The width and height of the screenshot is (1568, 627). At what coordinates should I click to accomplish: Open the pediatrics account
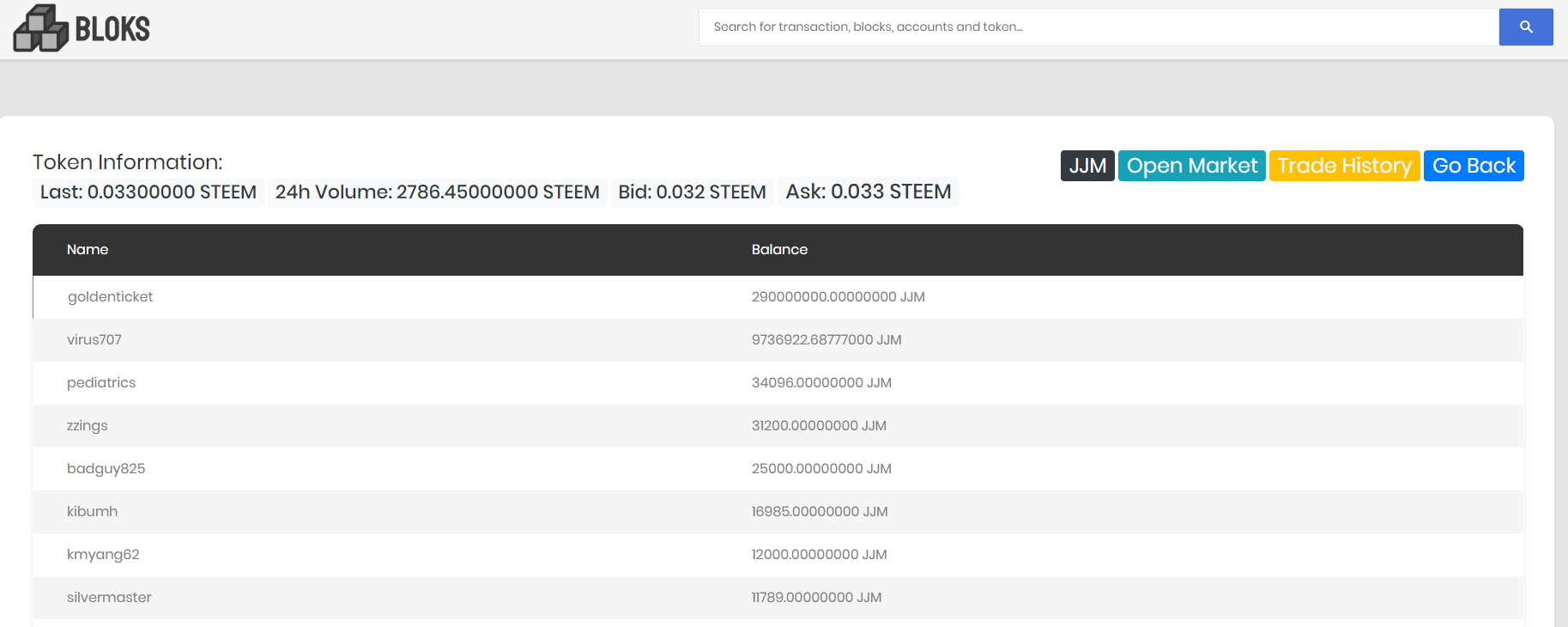pos(101,383)
